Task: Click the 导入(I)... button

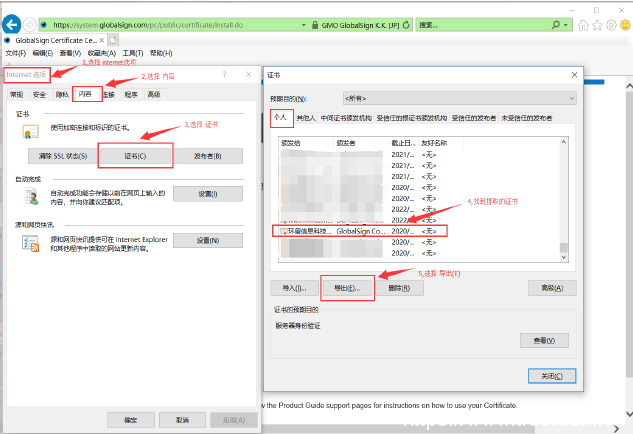Action: point(294,288)
